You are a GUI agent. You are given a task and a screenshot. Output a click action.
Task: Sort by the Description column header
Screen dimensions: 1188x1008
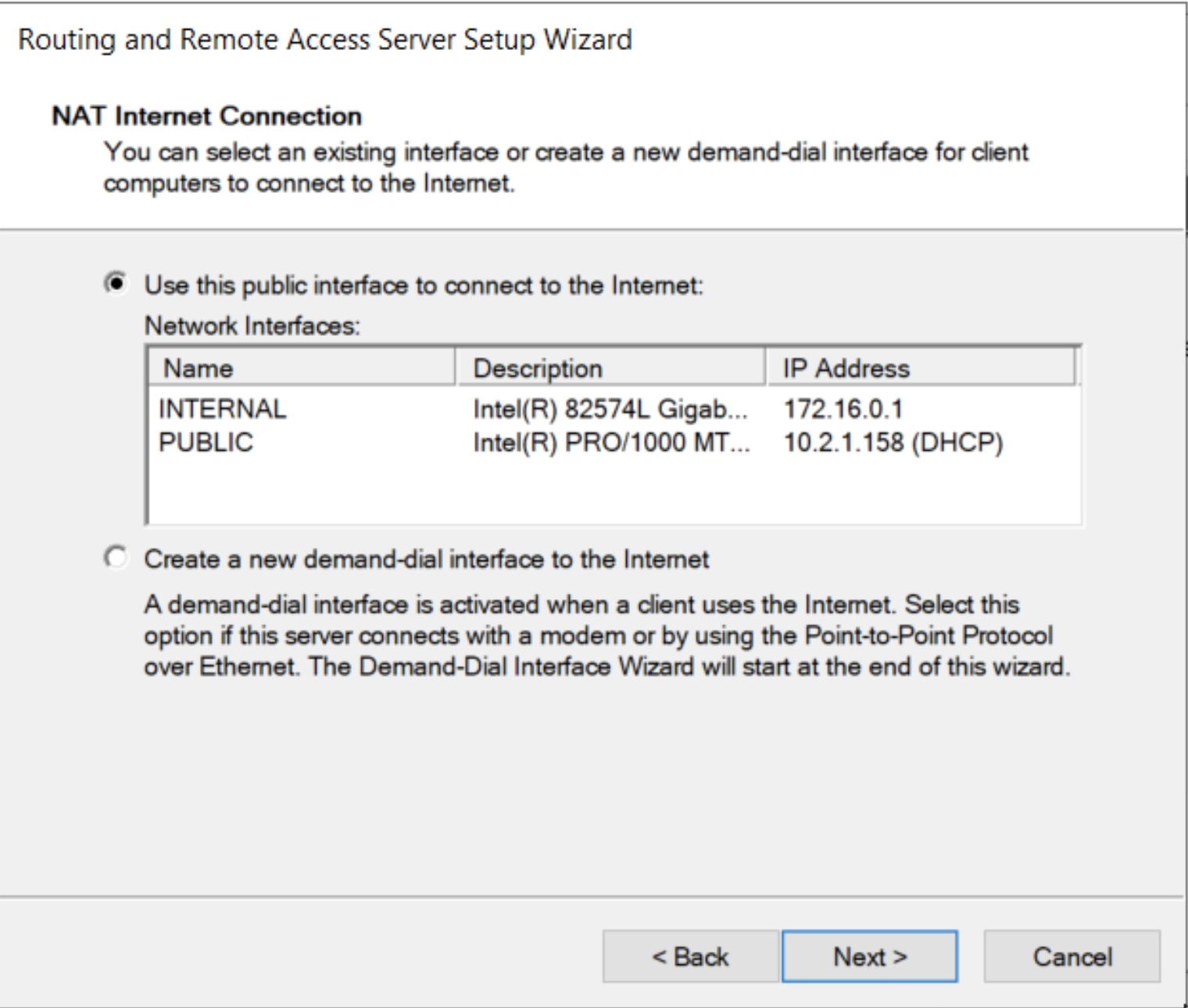pyautogui.click(x=610, y=368)
